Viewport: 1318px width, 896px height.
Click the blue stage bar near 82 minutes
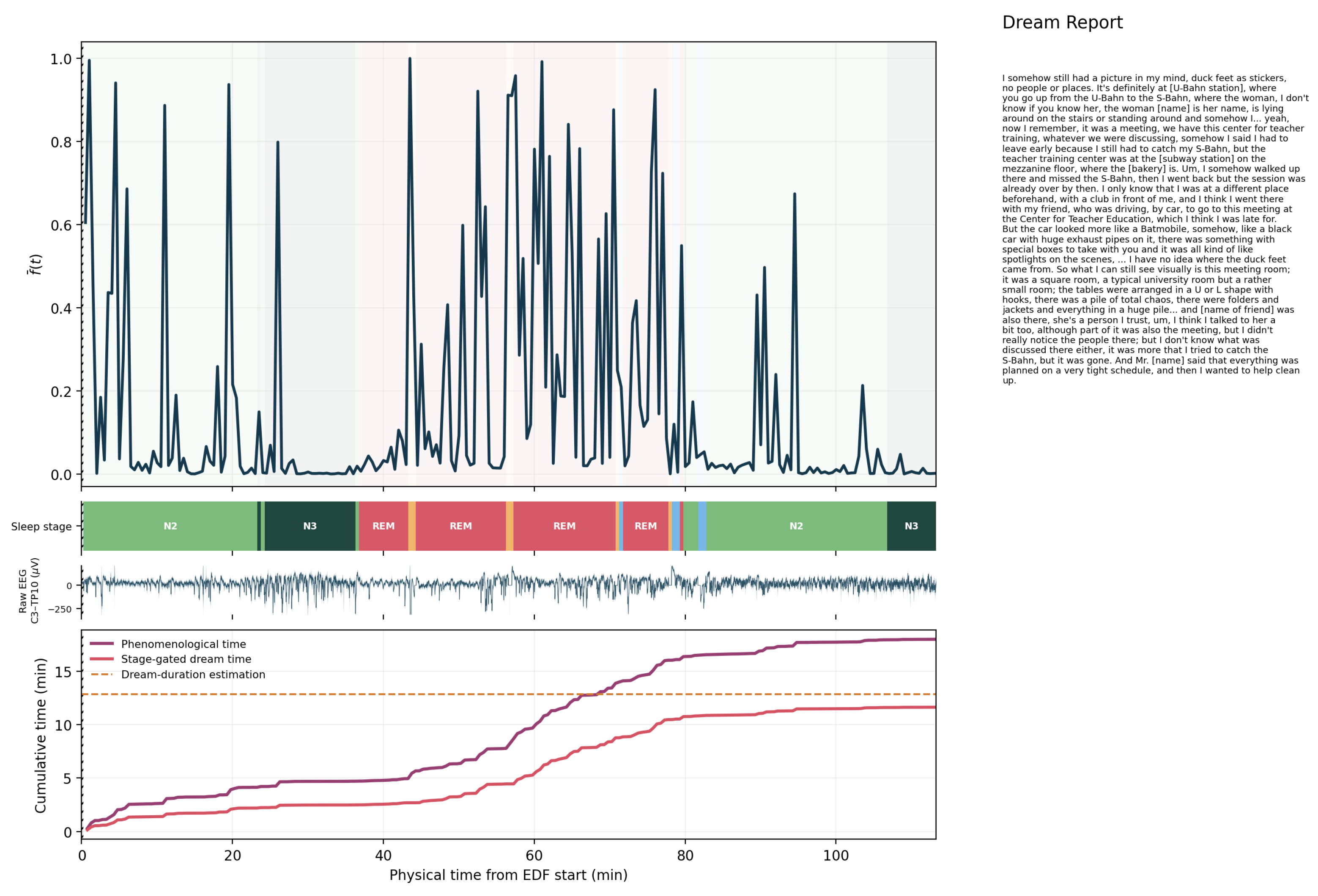pos(702,526)
